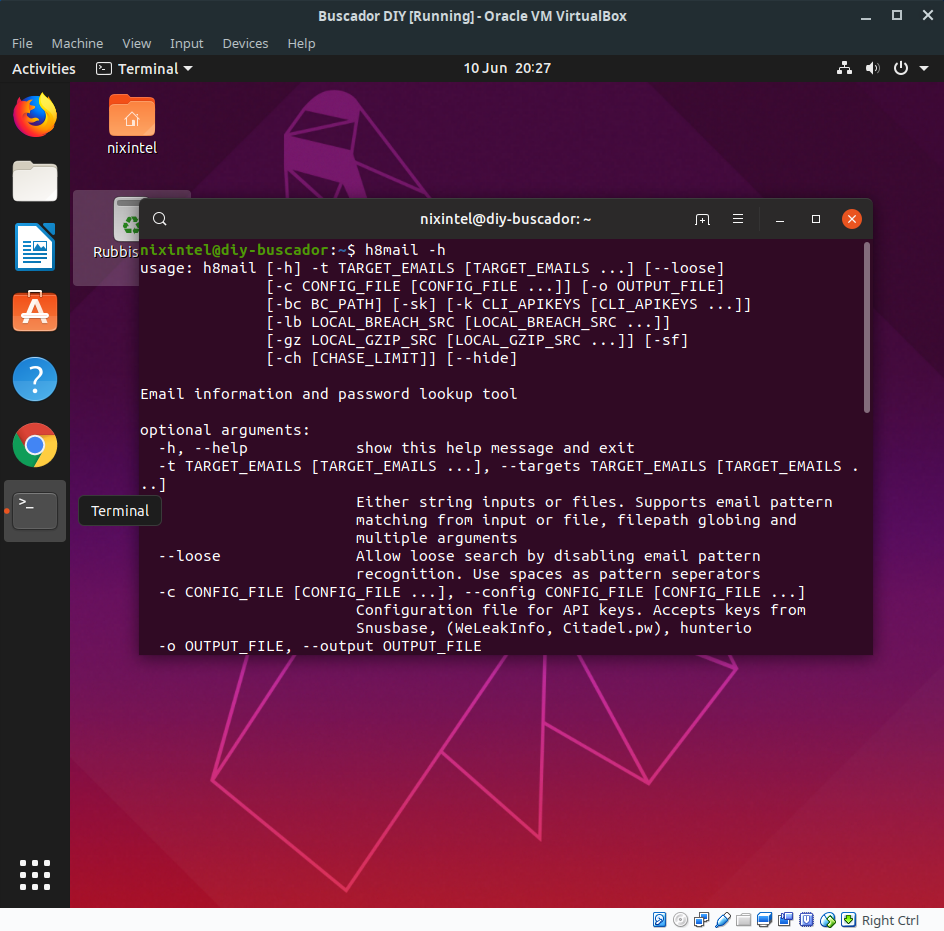Click the '-h, --help' option text
944x931 pixels.
point(203,448)
